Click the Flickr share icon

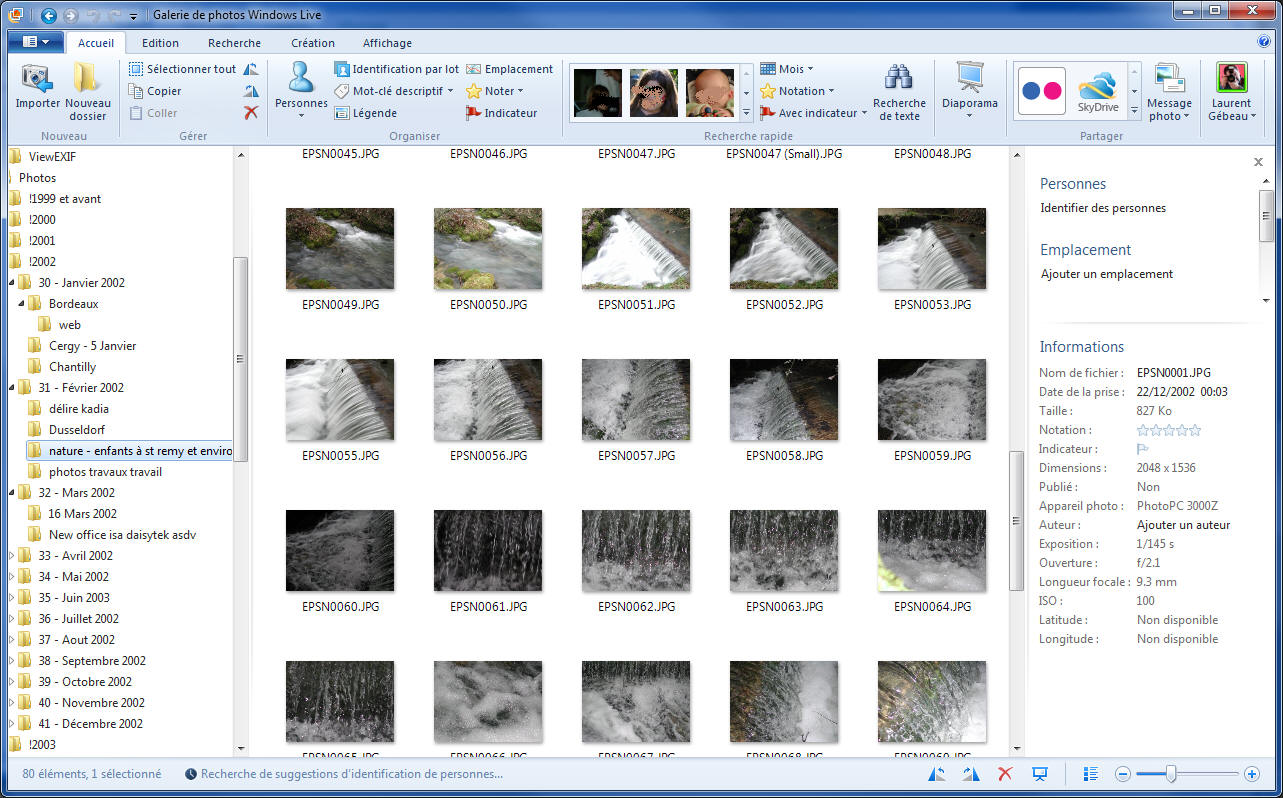pyautogui.click(x=1041, y=91)
